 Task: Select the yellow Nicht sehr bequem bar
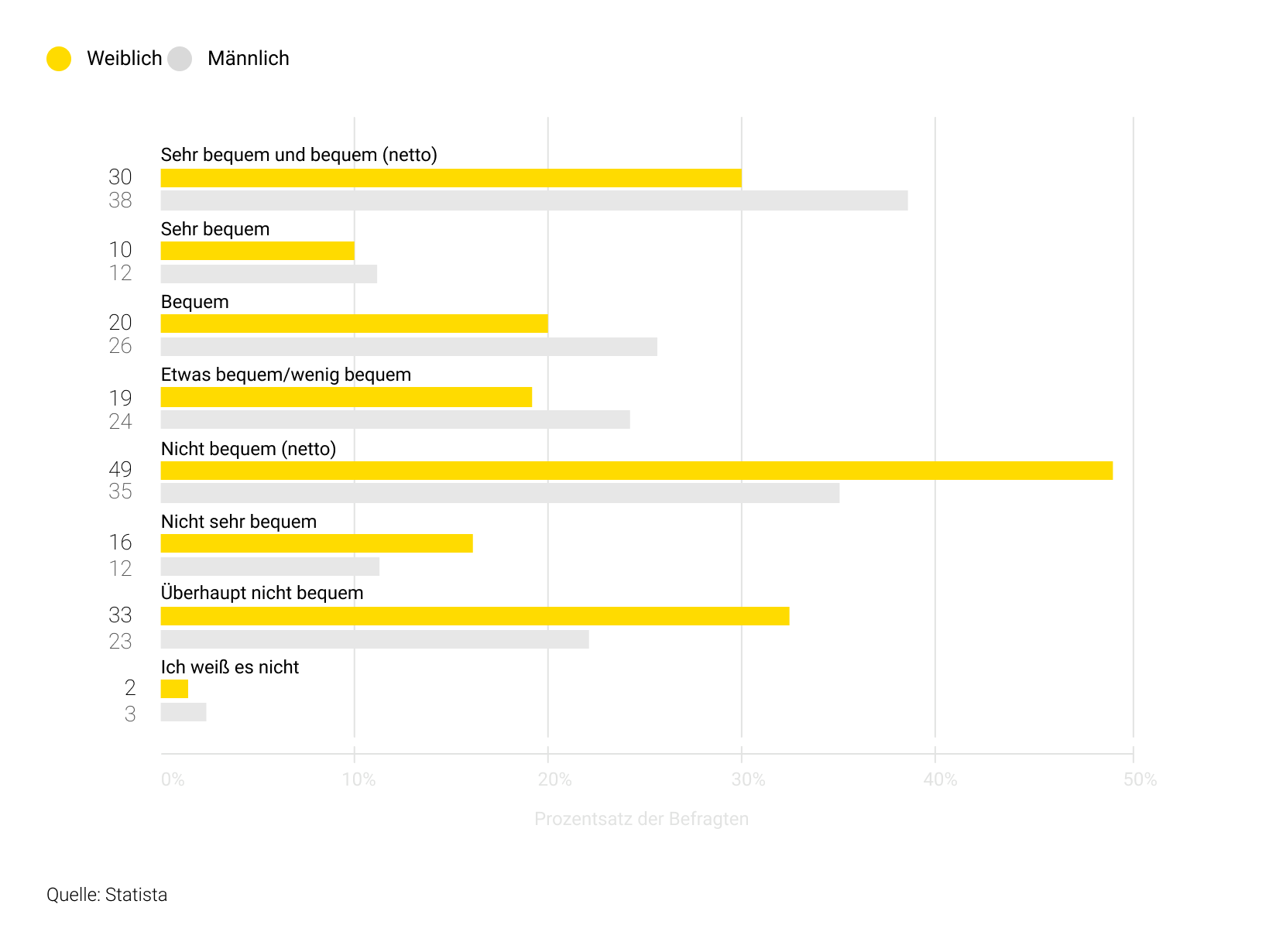coord(317,543)
